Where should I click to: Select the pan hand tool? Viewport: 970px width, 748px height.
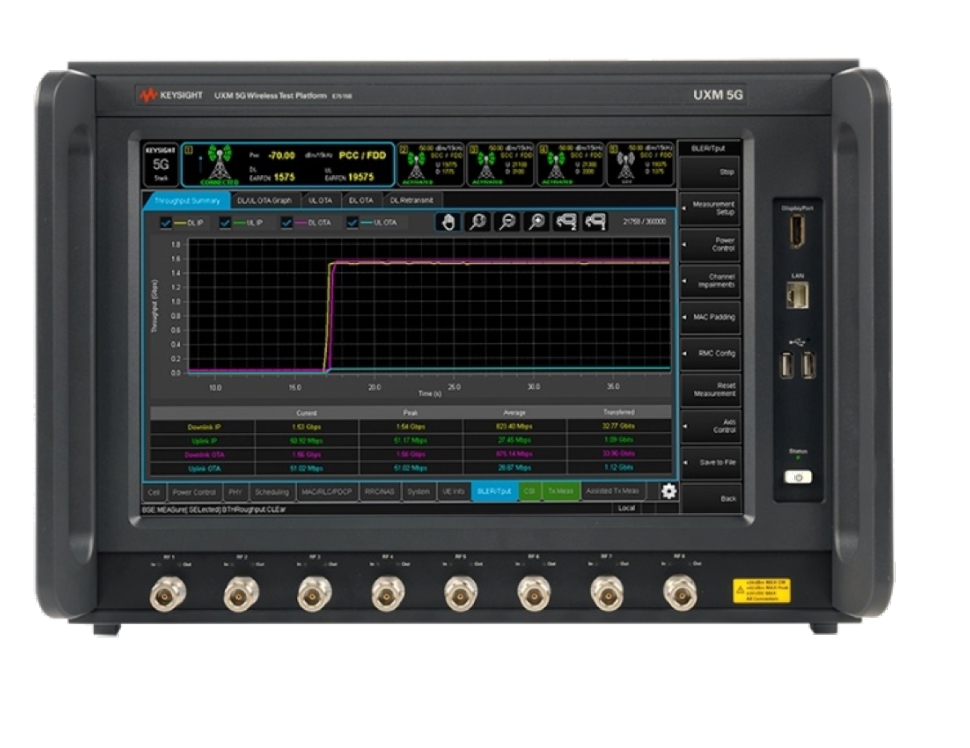pos(448,221)
